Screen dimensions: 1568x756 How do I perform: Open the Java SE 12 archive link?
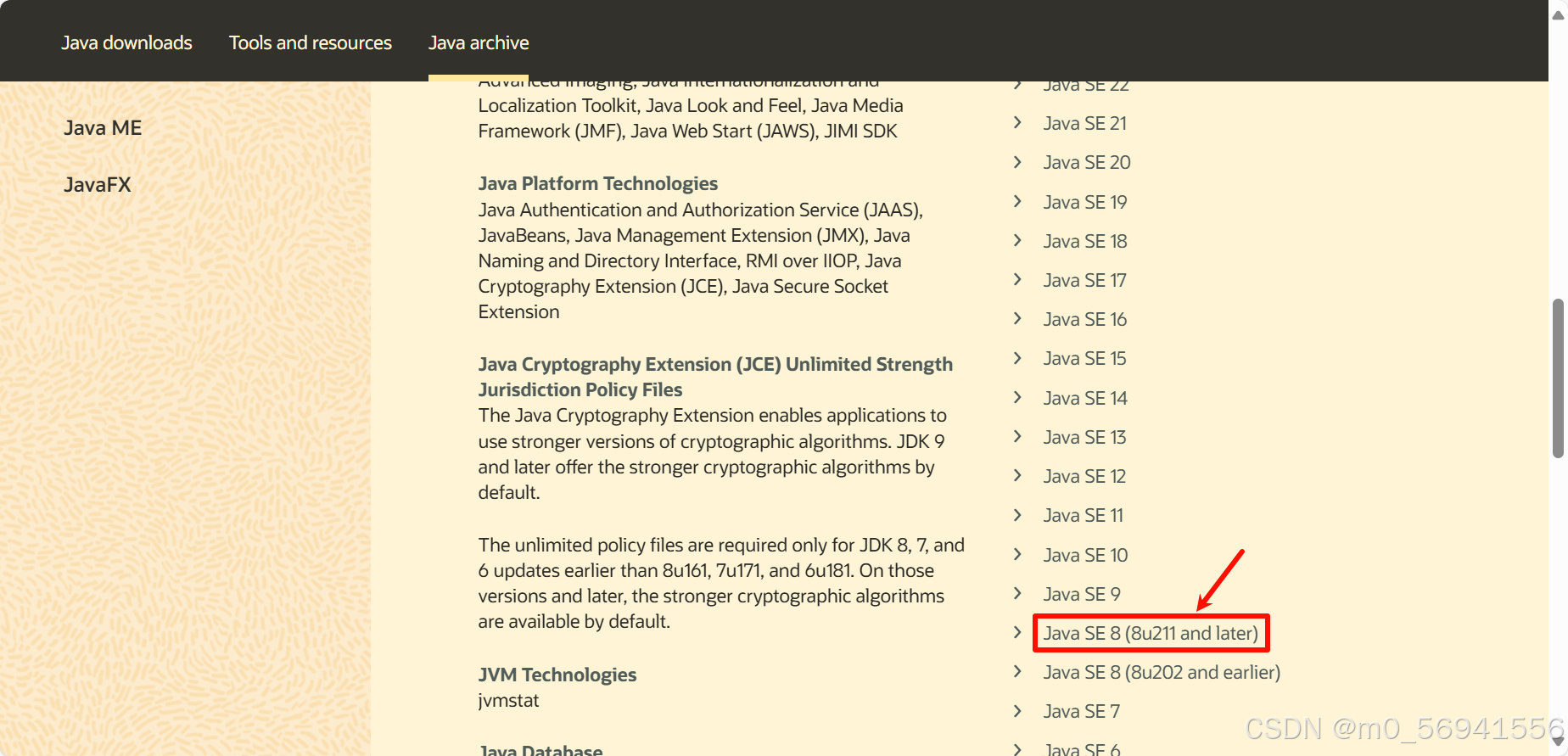pyautogui.click(x=1085, y=477)
